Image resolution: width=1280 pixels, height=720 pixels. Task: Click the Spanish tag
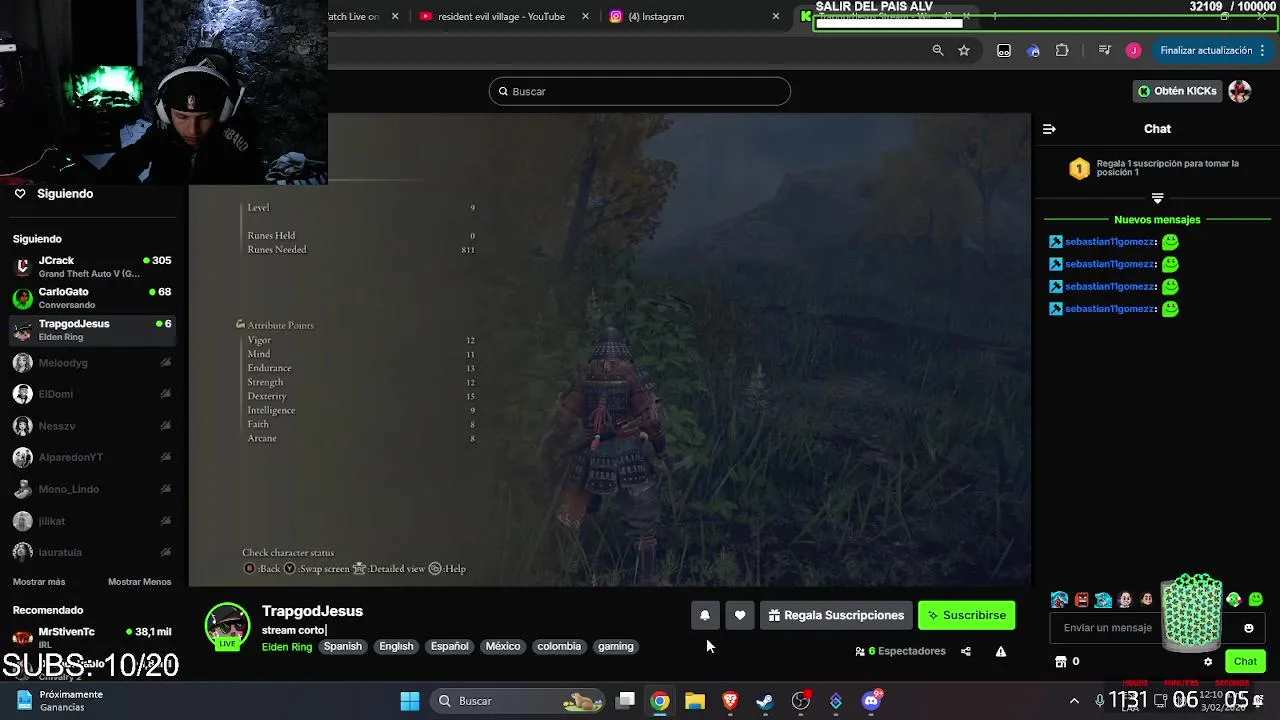point(342,646)
